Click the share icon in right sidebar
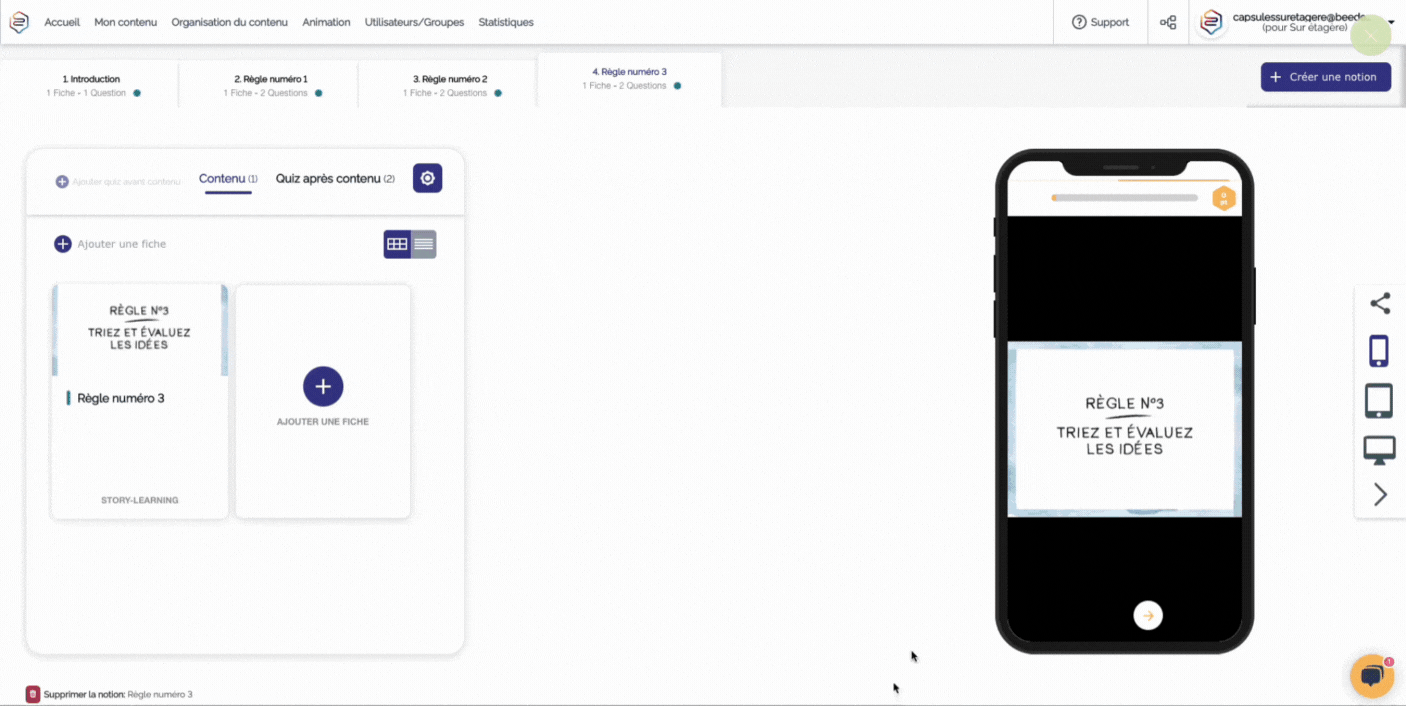1406x706 pixels. click(x=1380, y=303)
